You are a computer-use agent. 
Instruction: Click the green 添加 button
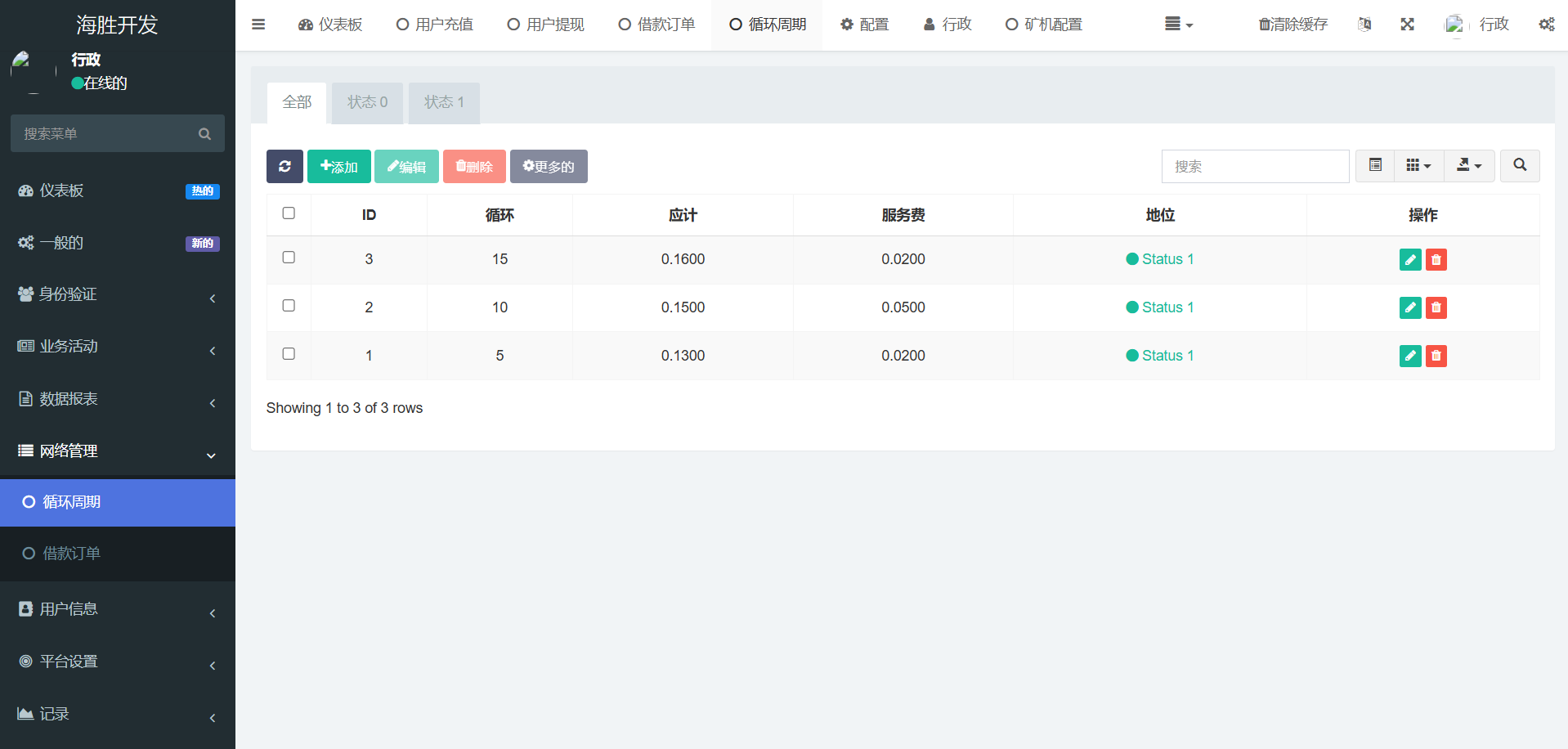click(338, 166)
